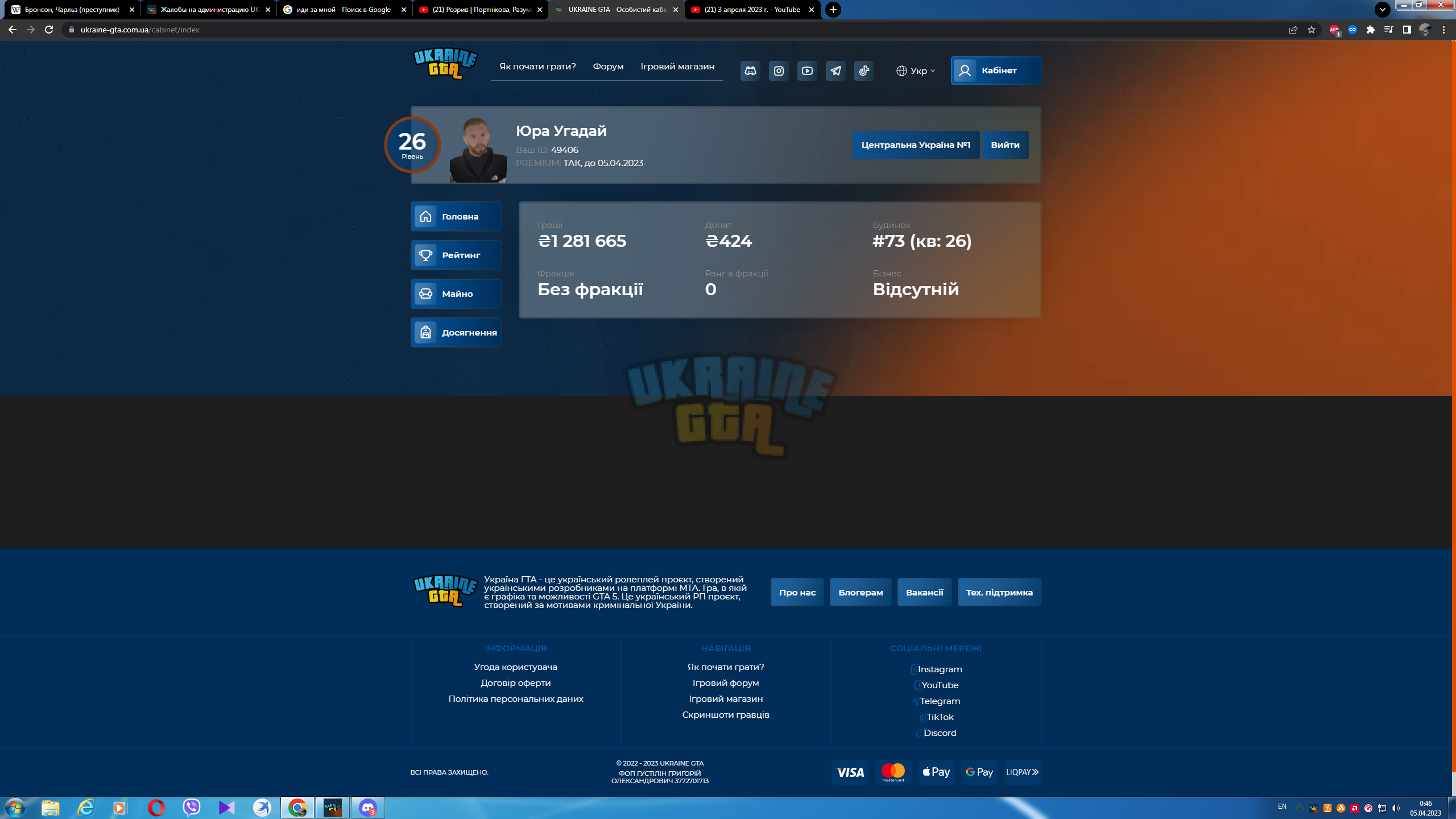
Task: Click the Кабінет button
Action: [996, 71]
